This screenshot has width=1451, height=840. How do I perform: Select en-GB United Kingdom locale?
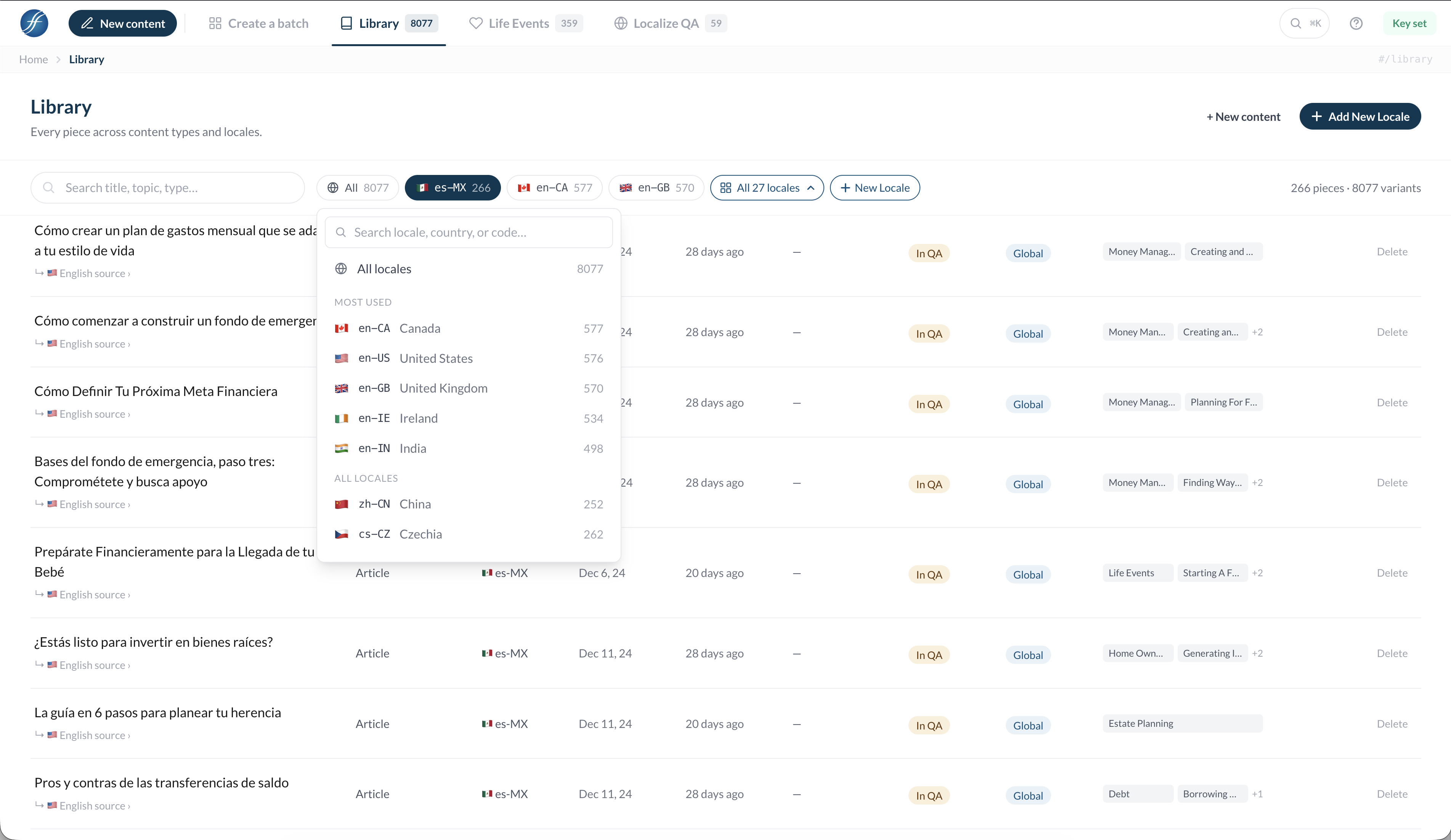click(x=469, y=388)
